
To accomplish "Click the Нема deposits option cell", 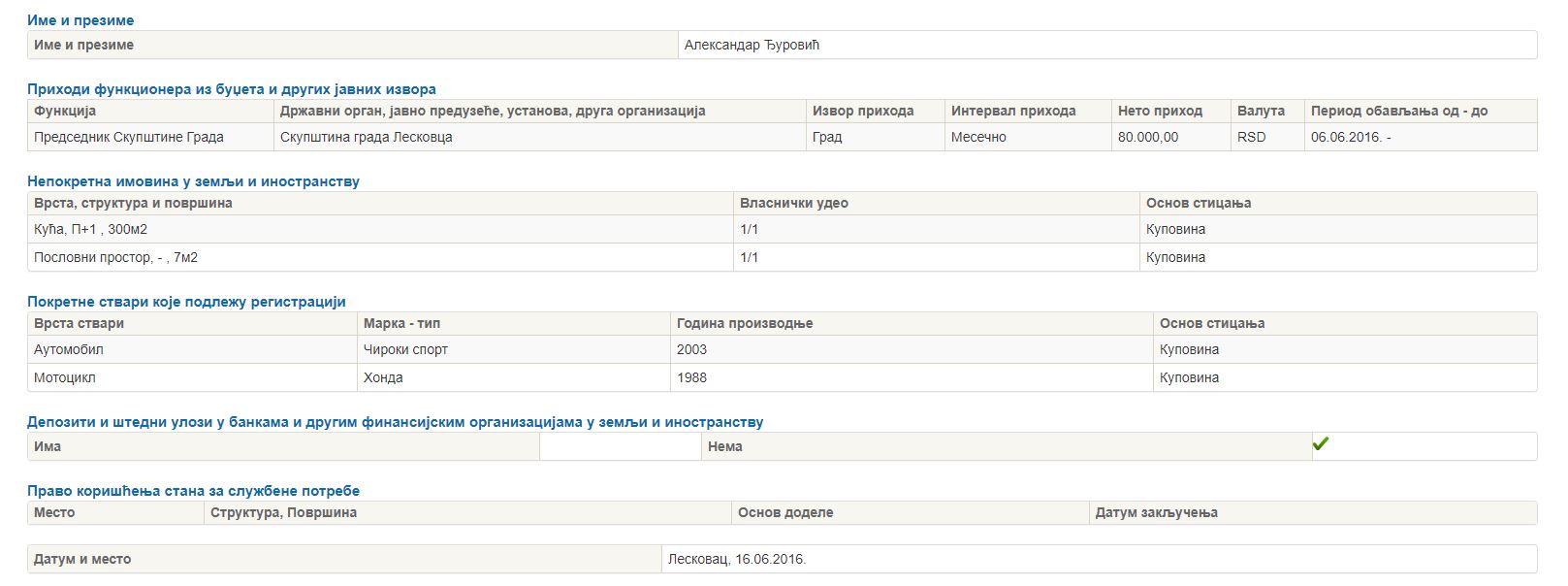I will pos(725,447).
